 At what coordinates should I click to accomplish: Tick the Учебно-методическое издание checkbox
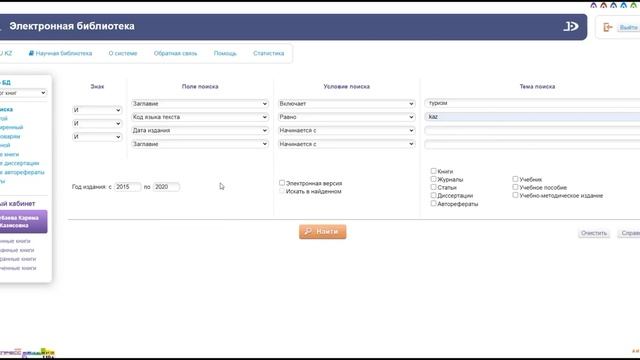coord(516,195)
